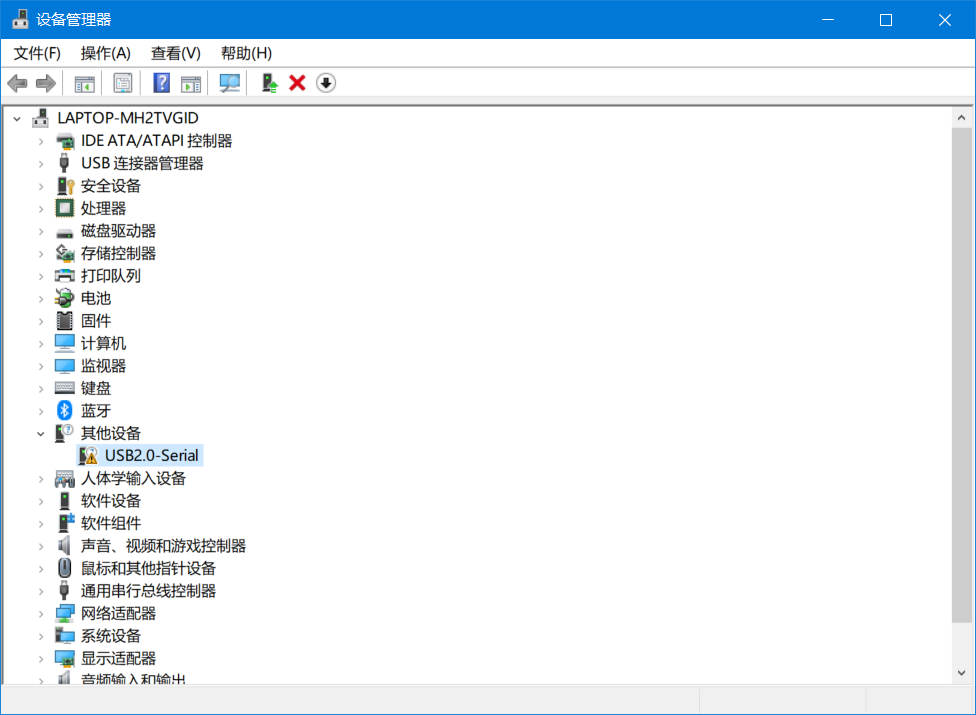
Task: Expand the 人体学输入设备 category
Action: click(x=41, y=479)
